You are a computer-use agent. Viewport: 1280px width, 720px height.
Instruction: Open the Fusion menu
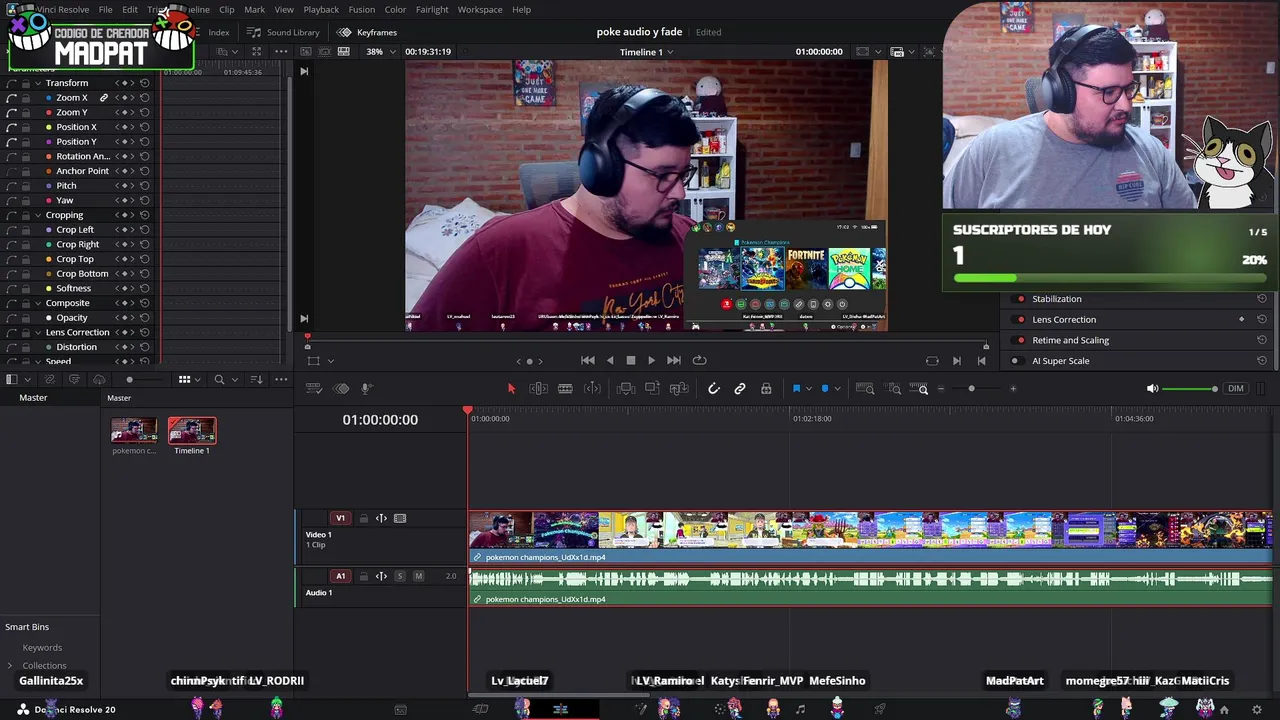click(x=362, y=9)
